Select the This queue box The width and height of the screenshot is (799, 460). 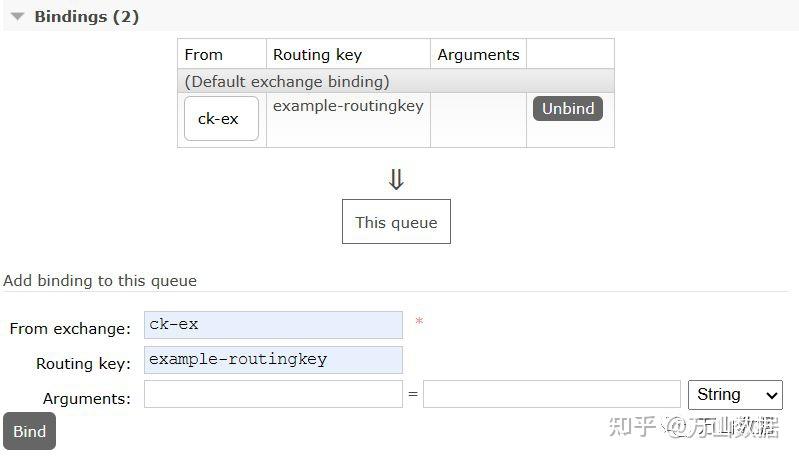tap(396, 222)
